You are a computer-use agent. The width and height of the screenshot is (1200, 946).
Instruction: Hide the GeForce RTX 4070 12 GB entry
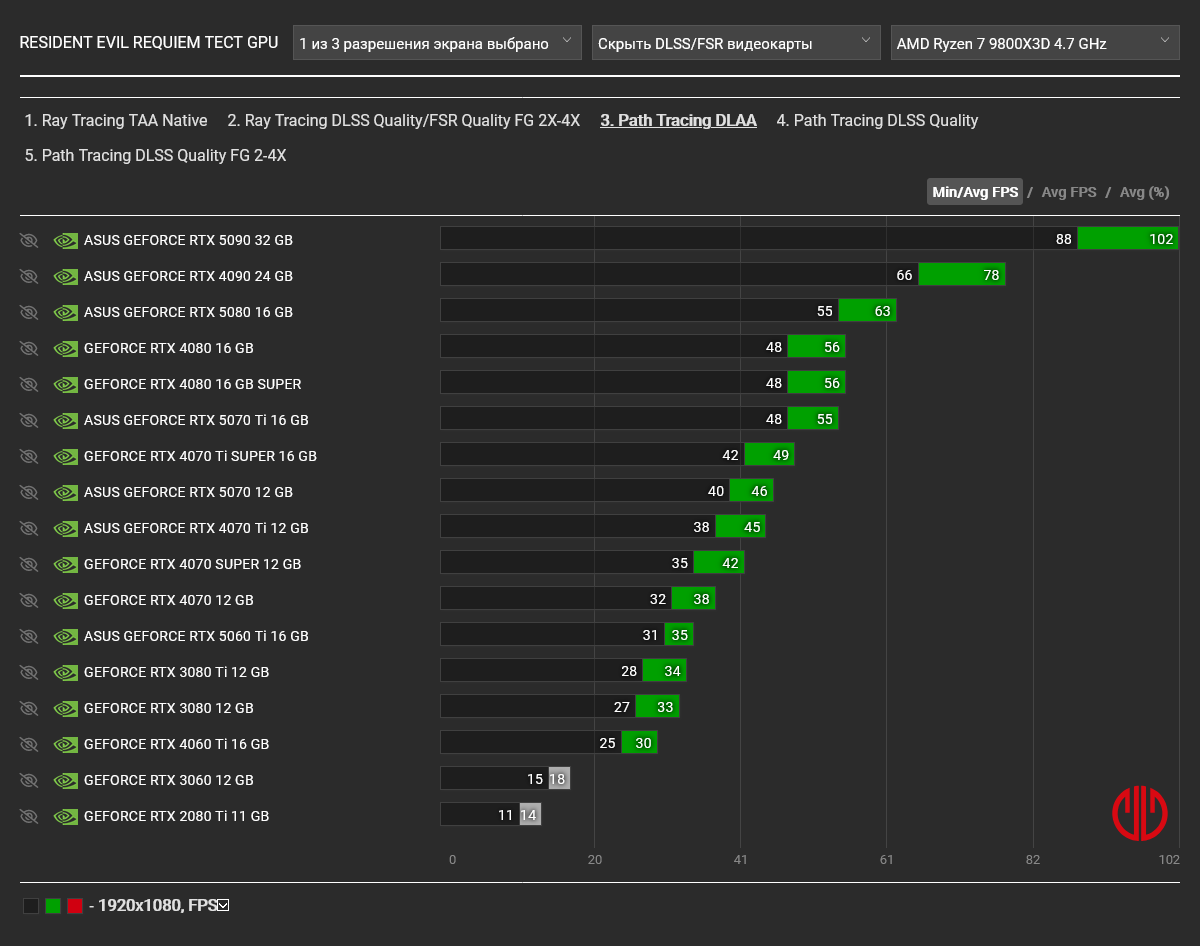tap(28, 600)
